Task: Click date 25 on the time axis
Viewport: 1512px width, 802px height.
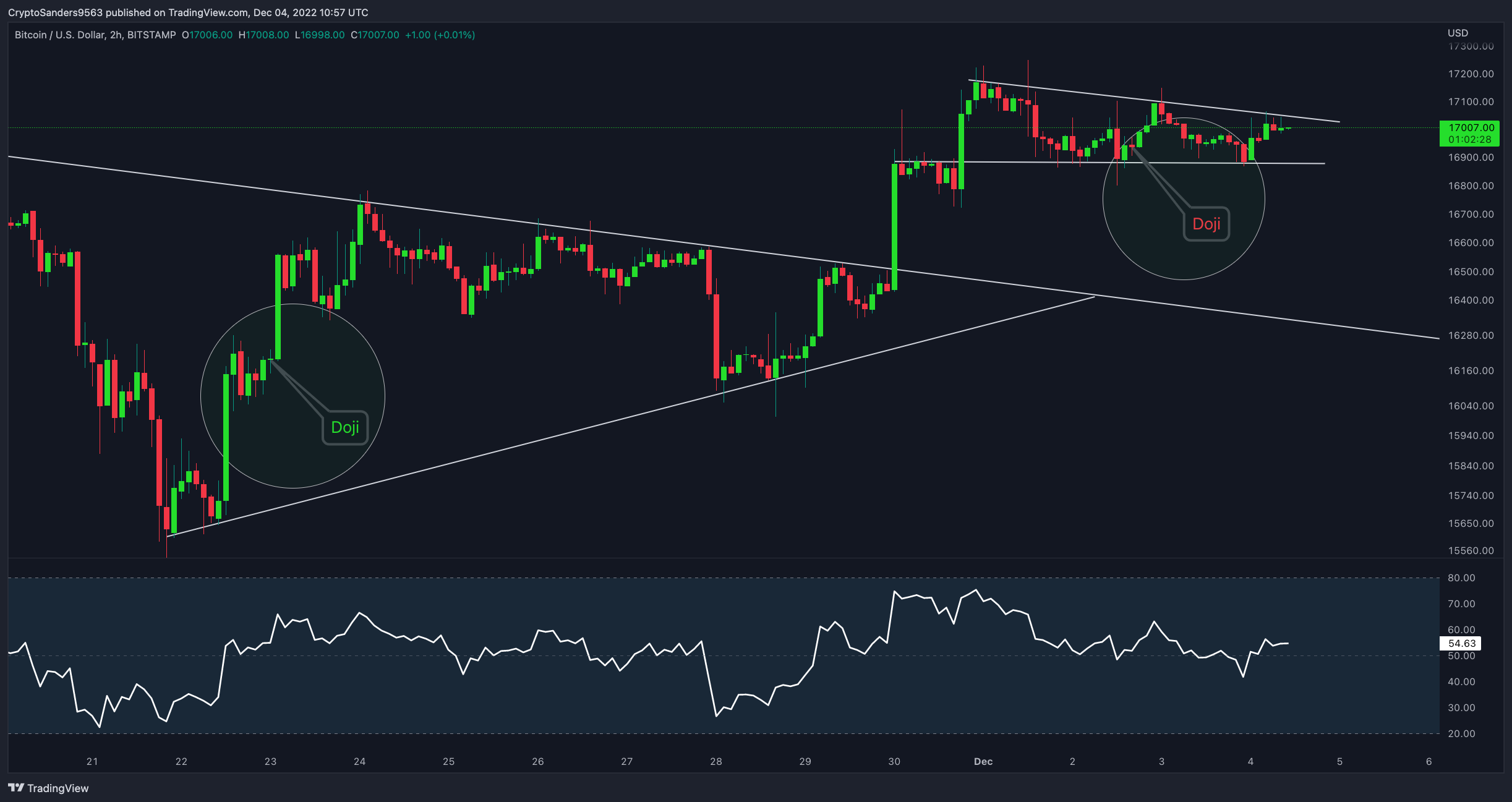Action: pyautogui.click(x=449, y=761)
